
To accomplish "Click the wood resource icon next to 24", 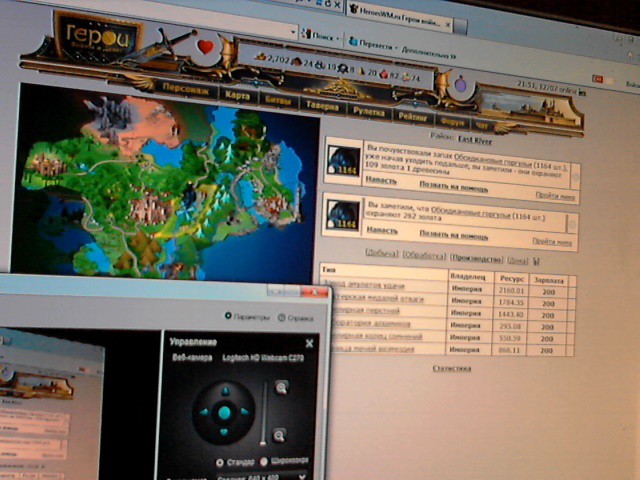I will pyautogui.click(x=296, y=62).
